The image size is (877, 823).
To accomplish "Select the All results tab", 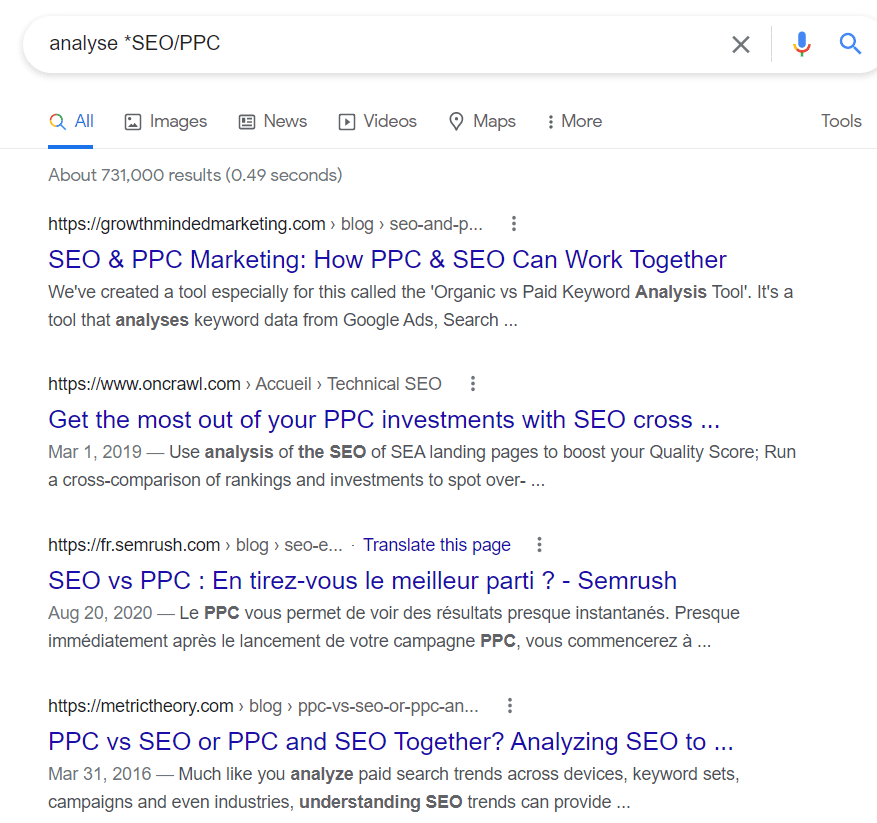I will 71,122.
